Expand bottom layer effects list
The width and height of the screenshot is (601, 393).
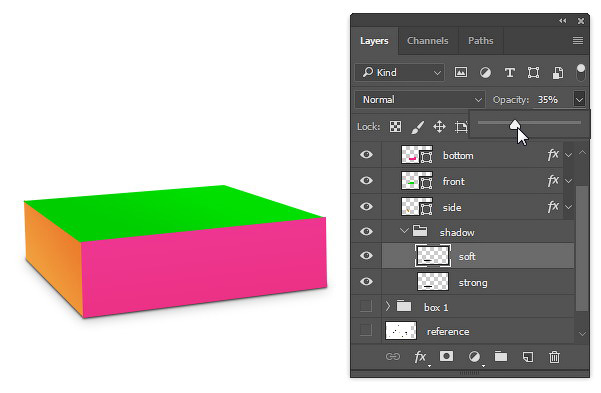pos(569,155)
